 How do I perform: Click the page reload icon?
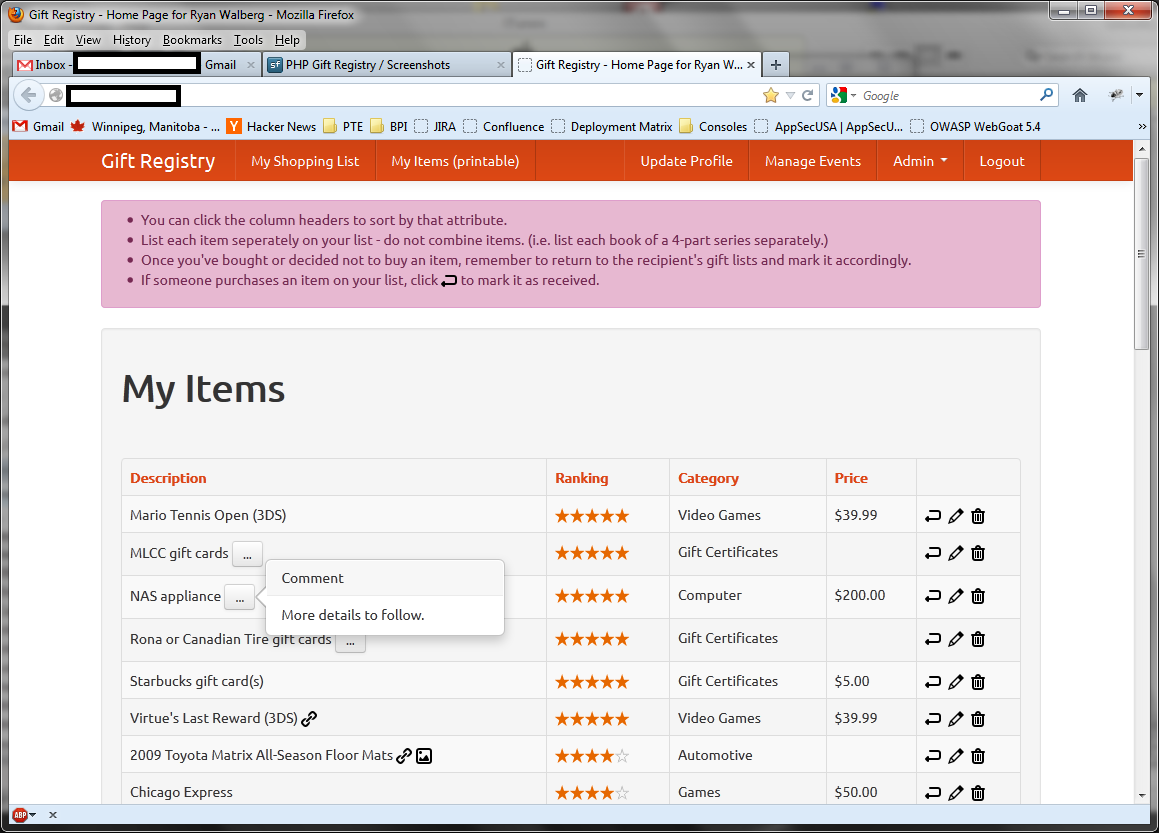click(x=808, y=95)
